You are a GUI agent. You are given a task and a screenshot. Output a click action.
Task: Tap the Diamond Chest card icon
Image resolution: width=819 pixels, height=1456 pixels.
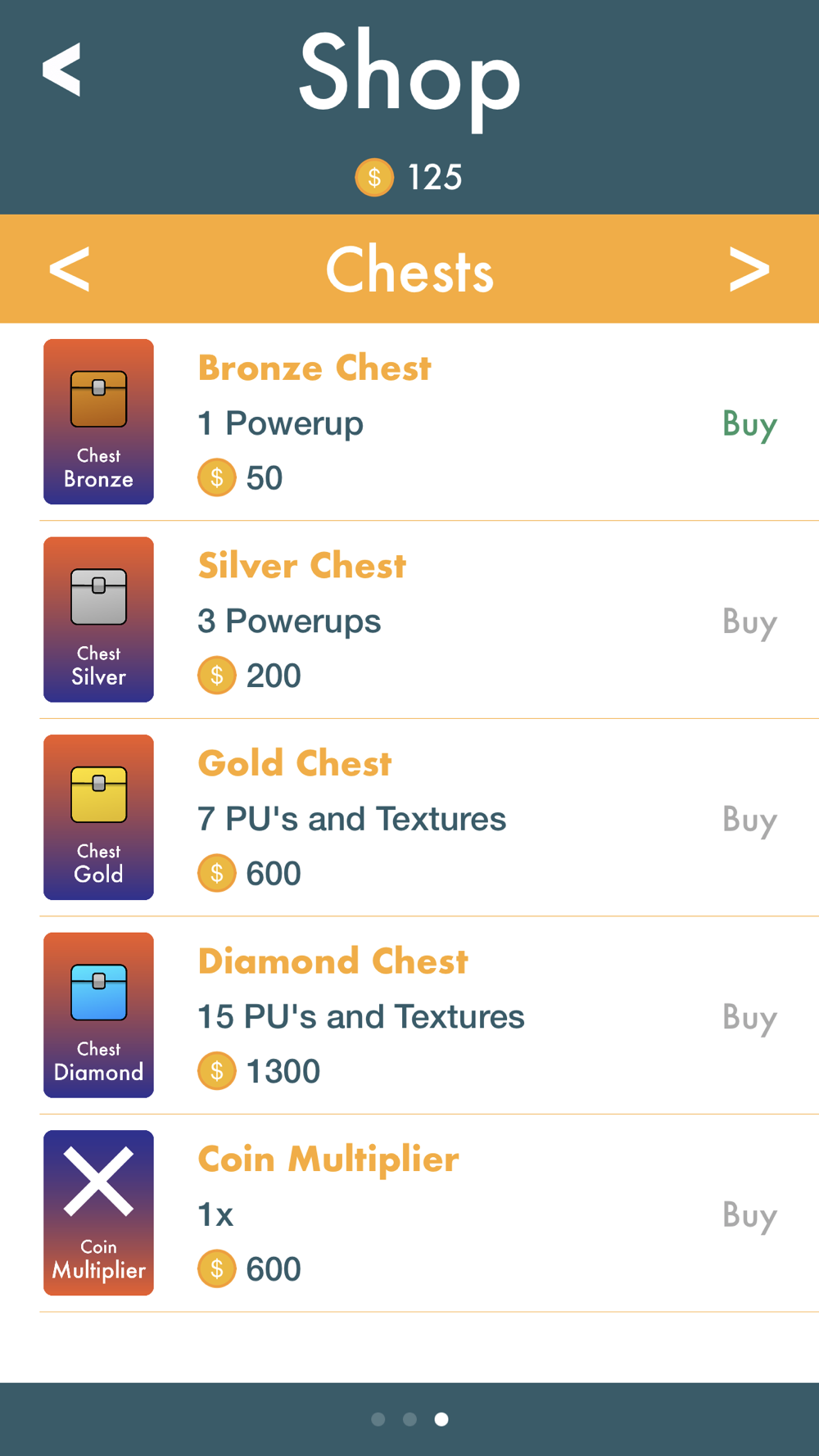(x=98, y=1015)
